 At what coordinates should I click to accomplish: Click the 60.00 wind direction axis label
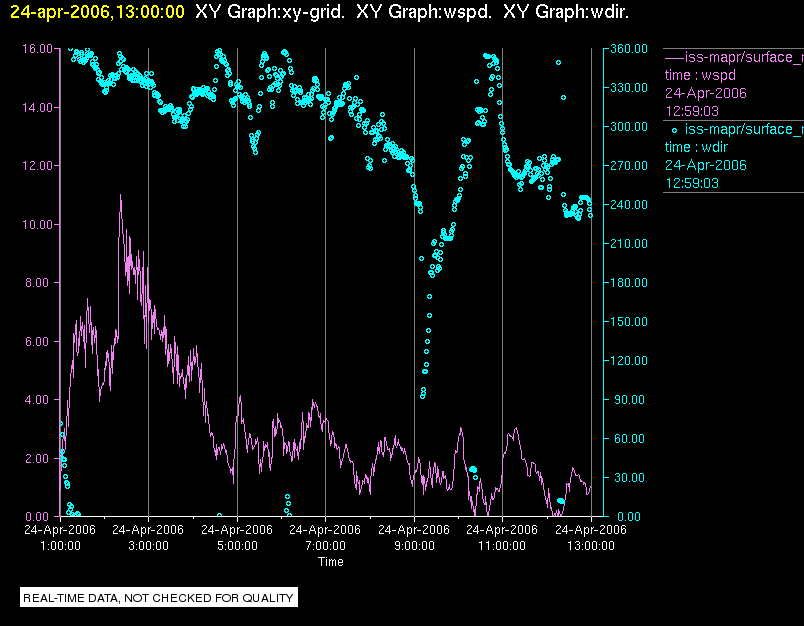631,438
